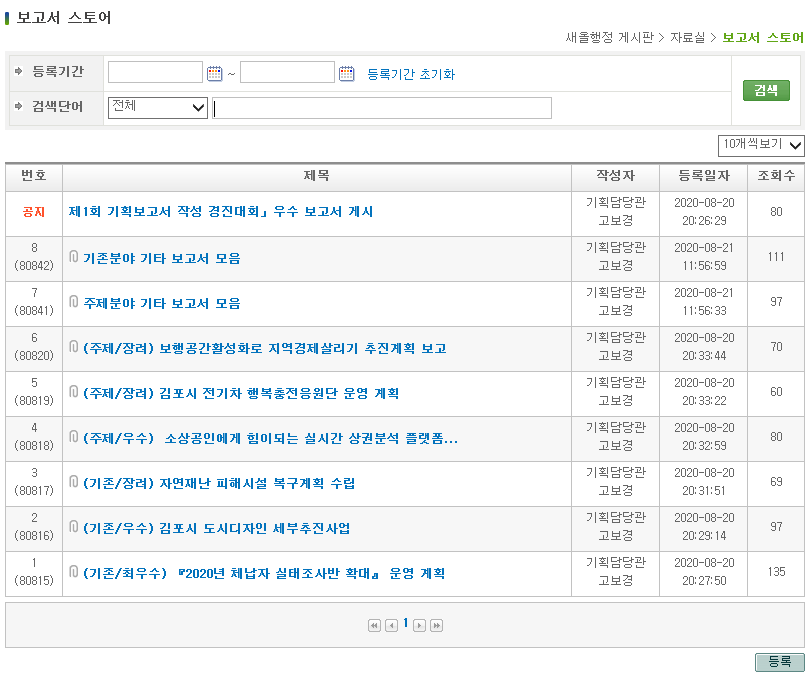The image size is (810, 680).
Task: Open post 소상공인에게 힘이되는 실시간 상권분석 플랫폼
Action: [x=270, y=439]
